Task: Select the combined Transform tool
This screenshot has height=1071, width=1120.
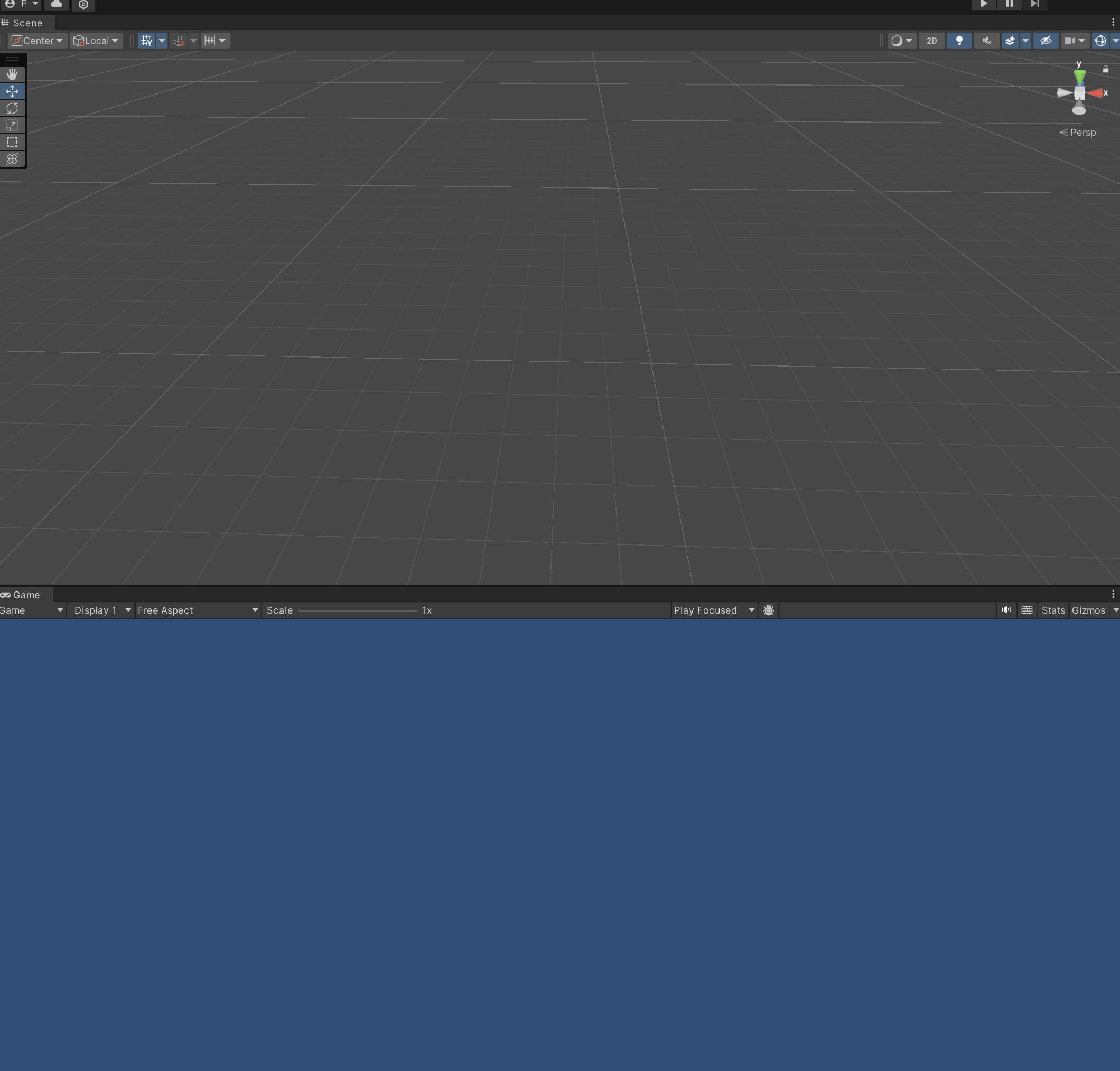Action: tap(12, 159)
